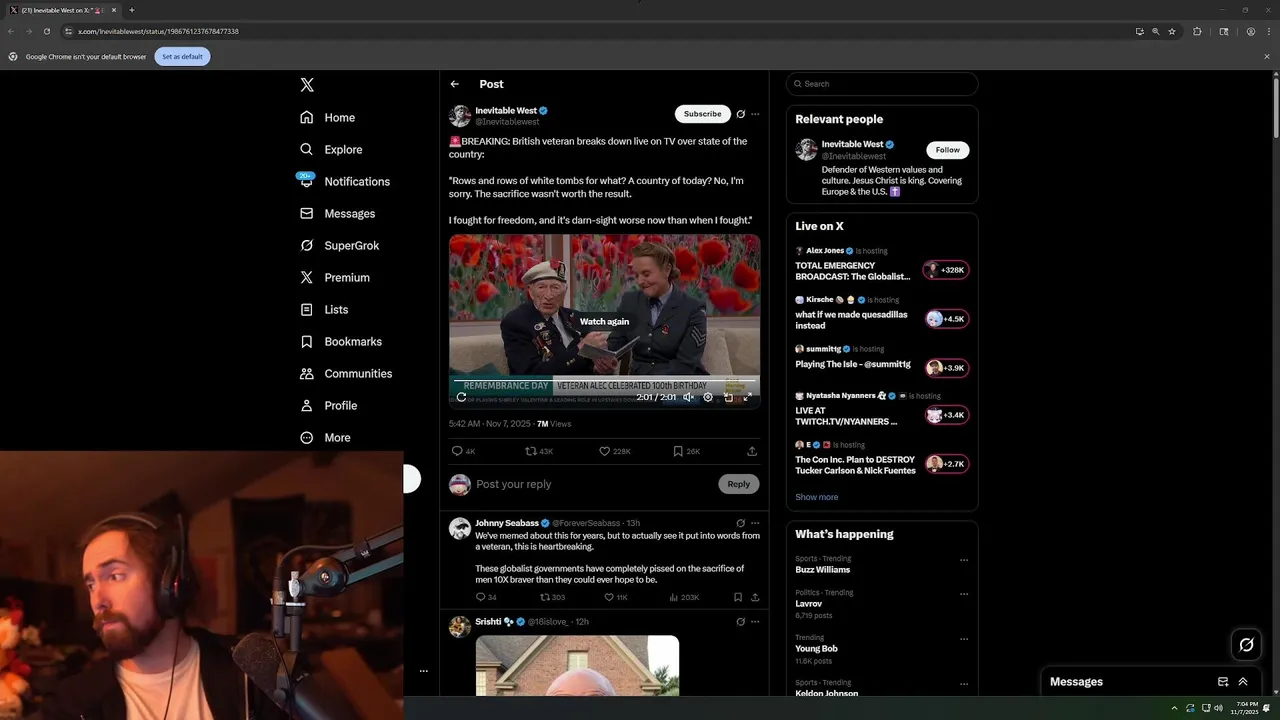Open a new Chrome tab

(x=131, y=10)
